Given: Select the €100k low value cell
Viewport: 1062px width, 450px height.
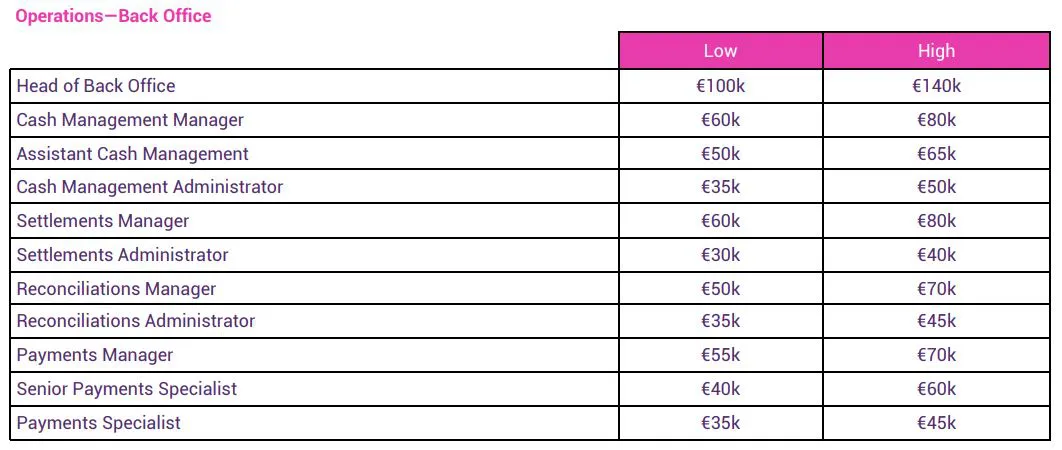Looking at the screenshot, I should click(721, 86).
